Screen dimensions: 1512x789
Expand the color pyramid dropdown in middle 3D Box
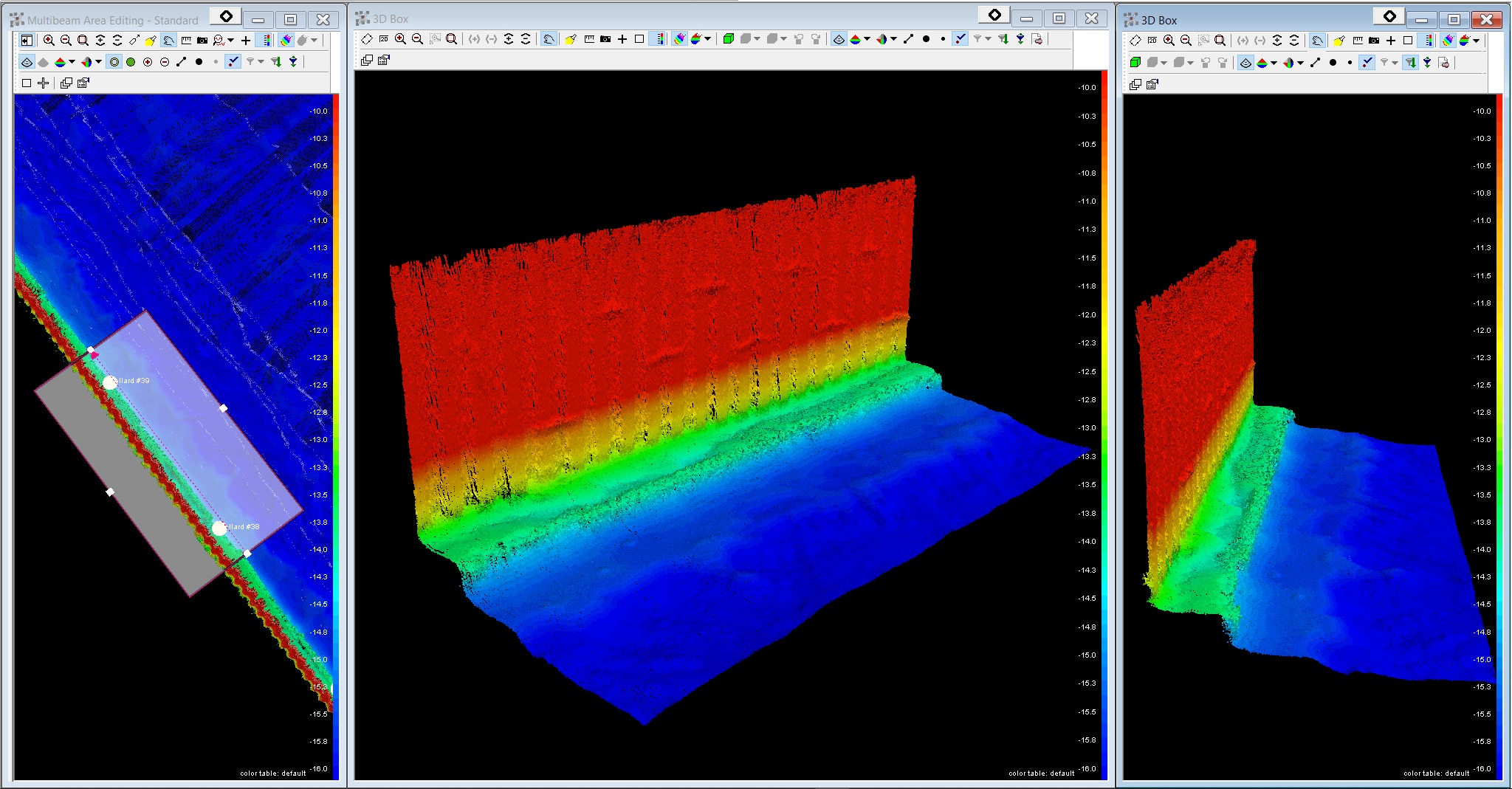[867, 39]
